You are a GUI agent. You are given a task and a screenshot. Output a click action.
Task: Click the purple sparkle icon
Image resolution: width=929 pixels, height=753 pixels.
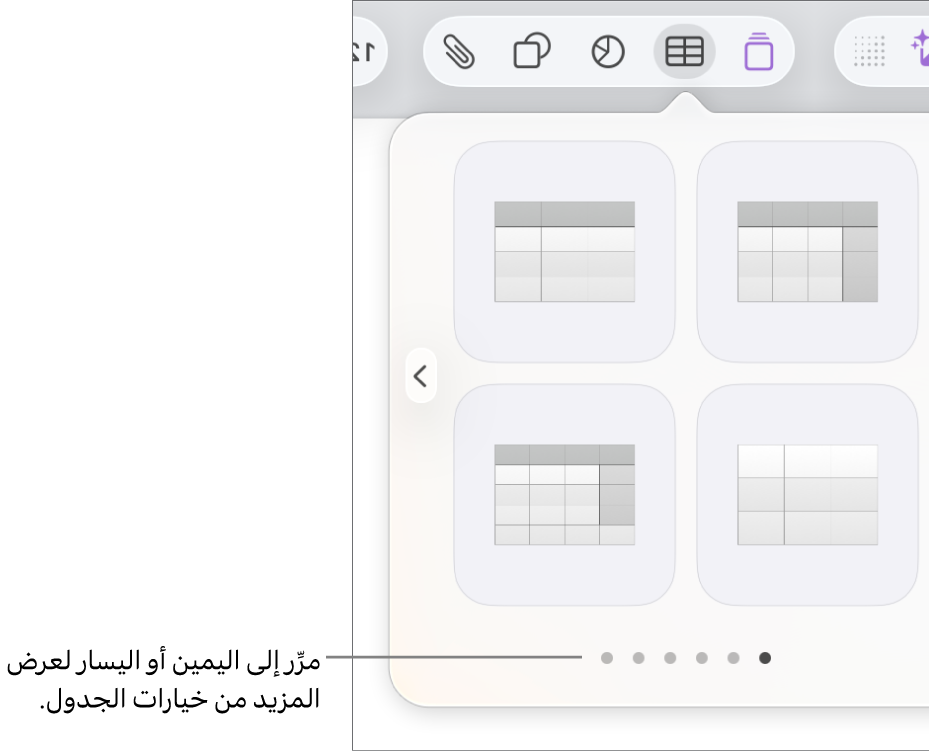click(920, 50)
